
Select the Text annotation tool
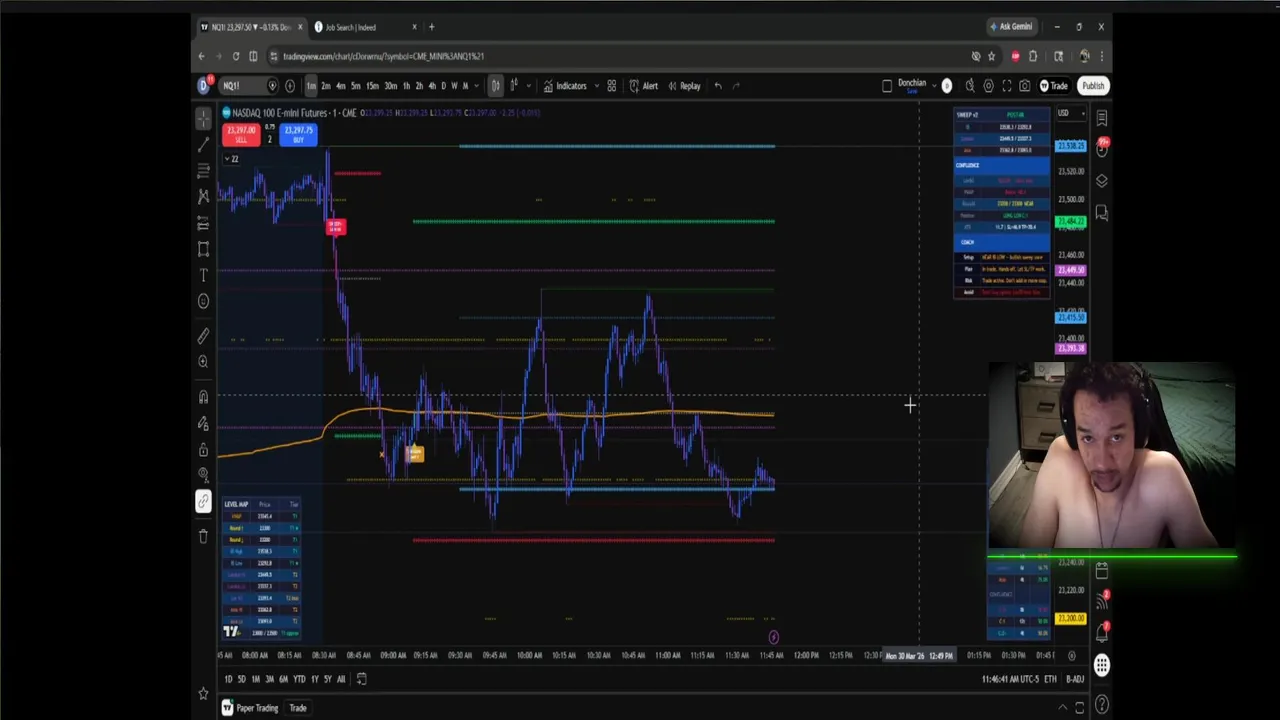(x=203, y=275)
